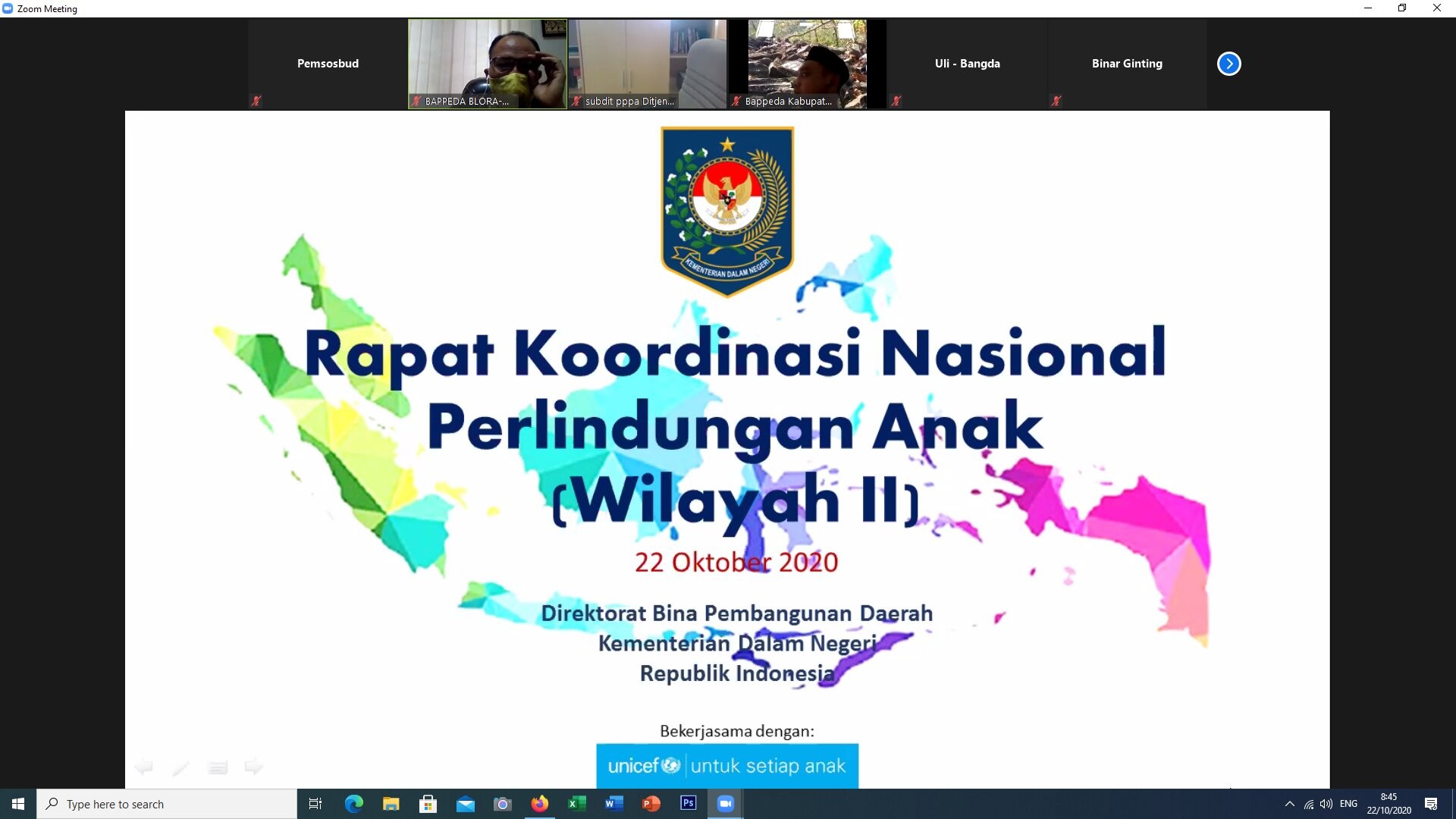This screenshot has width=1456, height=819.
Task: Switch to Zoom app in taskbar
Action: pos(726,804)
